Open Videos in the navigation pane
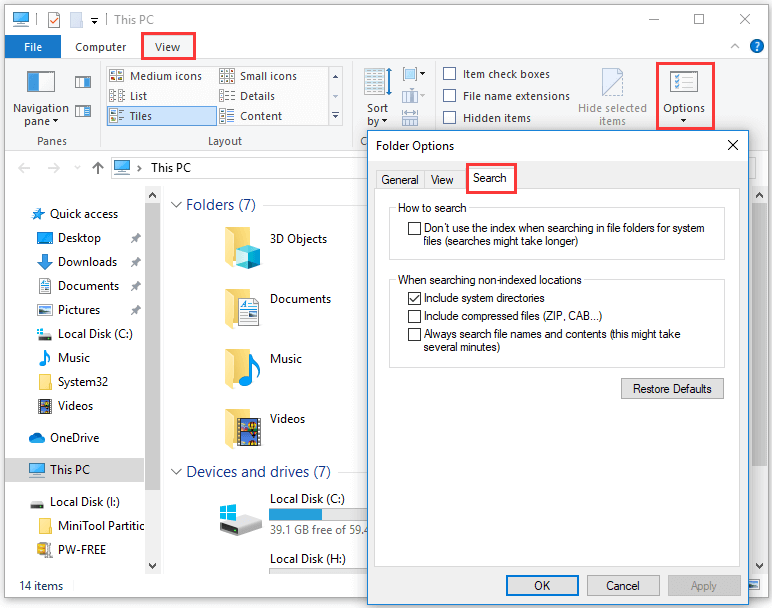The height and width of the screenshot is (608, 772). click(65, 406)
